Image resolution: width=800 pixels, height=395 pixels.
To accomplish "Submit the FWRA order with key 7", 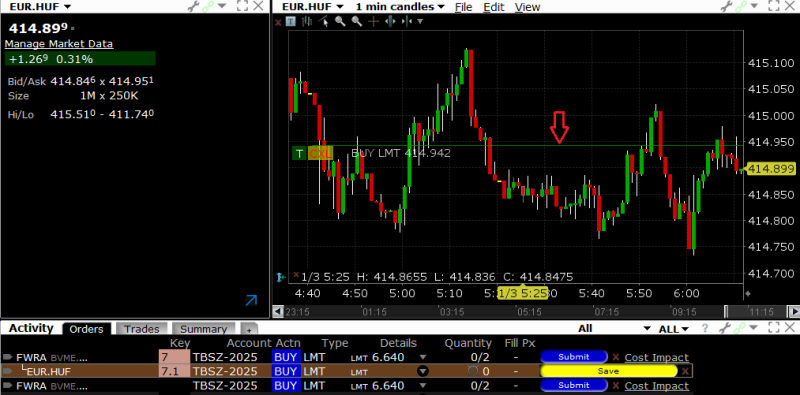I will tap(573, 357).
